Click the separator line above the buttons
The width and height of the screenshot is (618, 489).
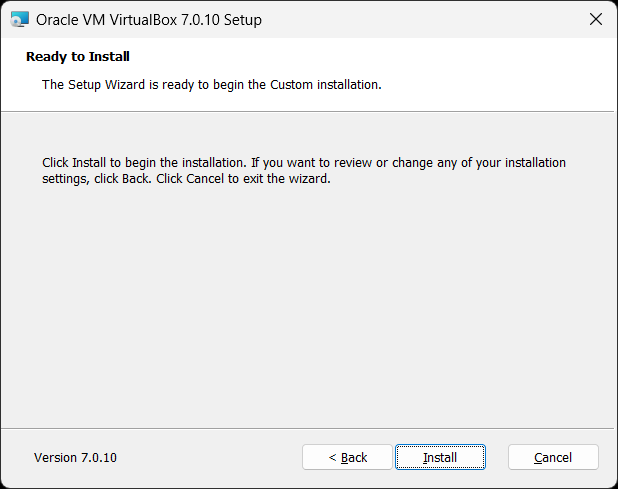[308, 429]
